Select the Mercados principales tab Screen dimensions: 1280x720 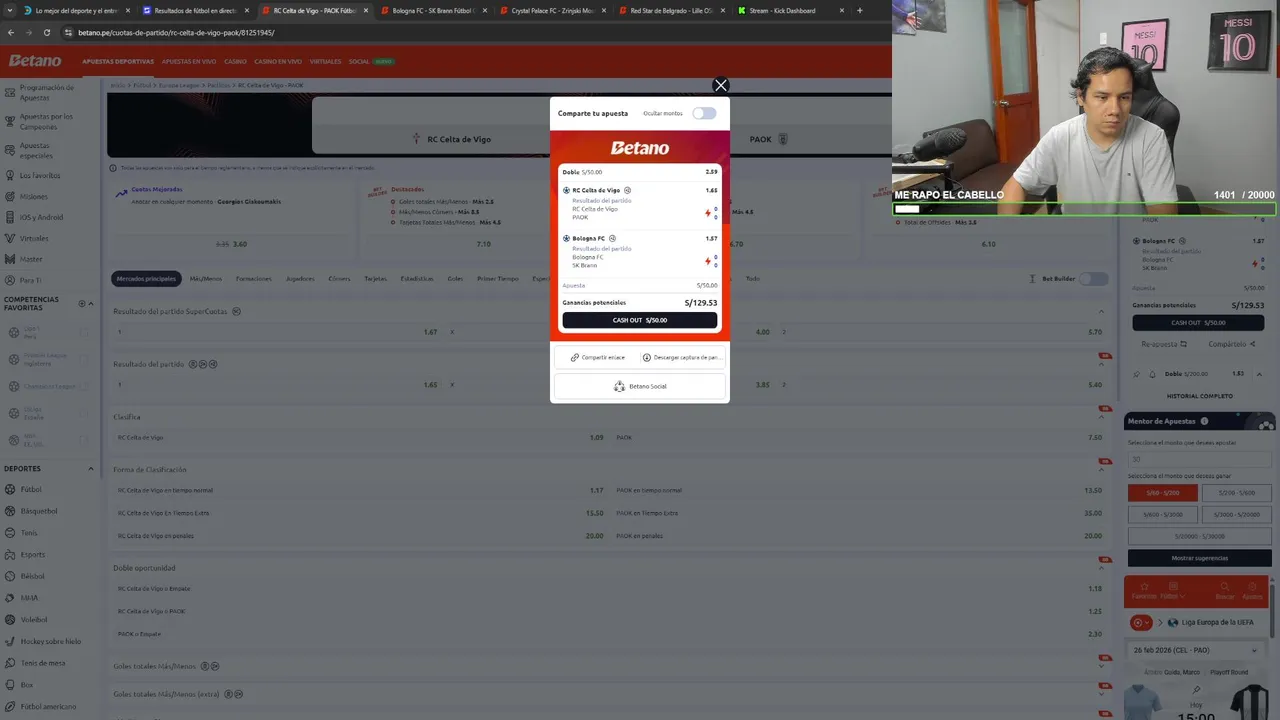146,278
